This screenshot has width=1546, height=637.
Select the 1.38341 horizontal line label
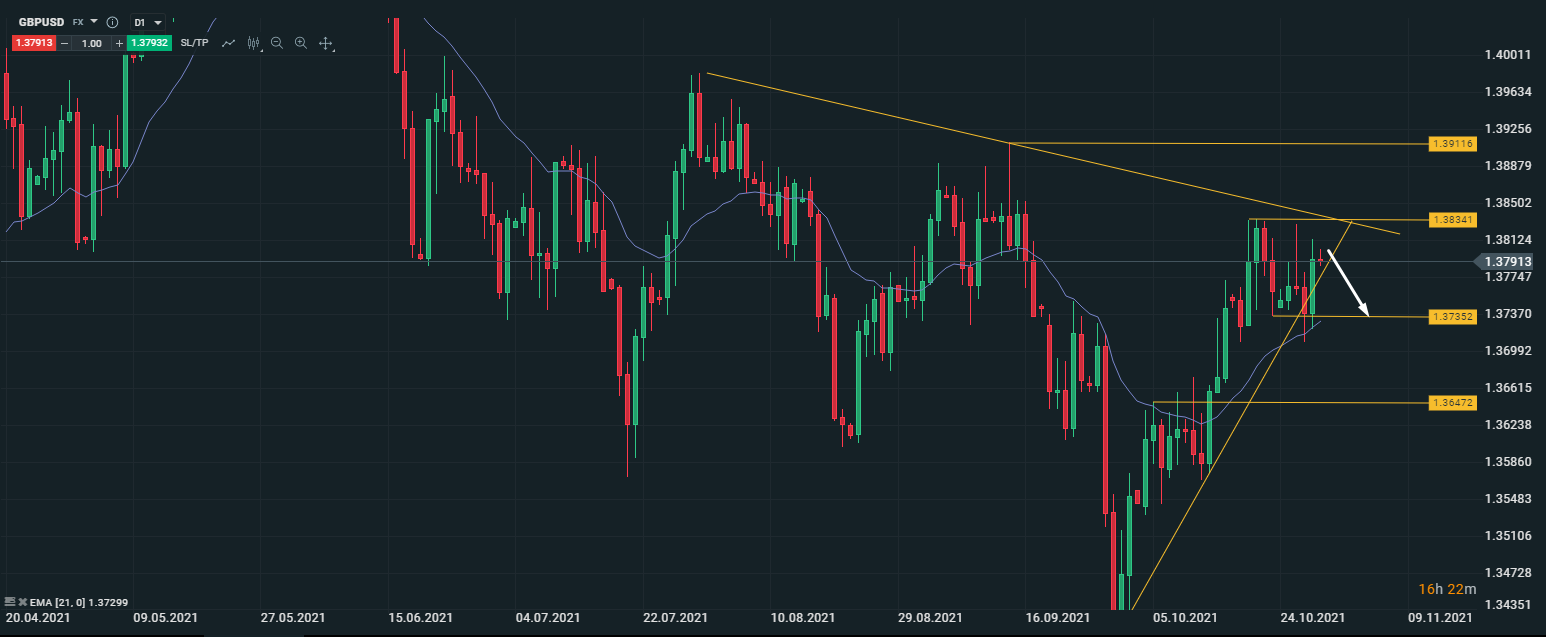[1453, 219]
